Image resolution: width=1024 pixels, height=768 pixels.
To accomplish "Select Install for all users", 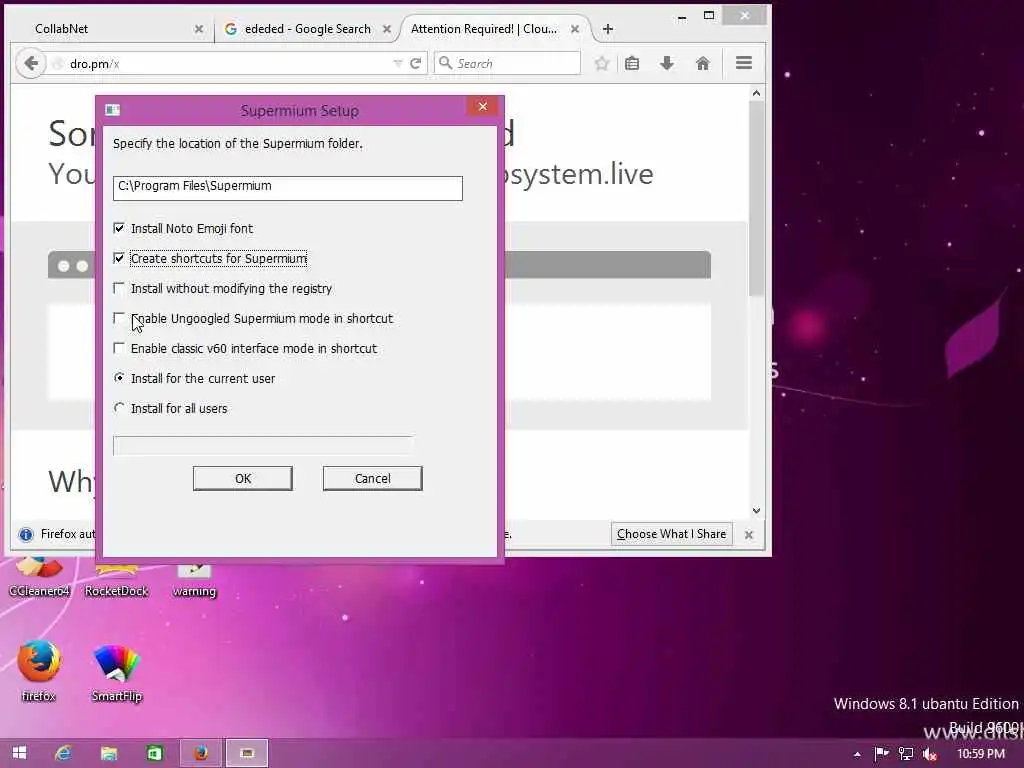I will click(119, 408).
